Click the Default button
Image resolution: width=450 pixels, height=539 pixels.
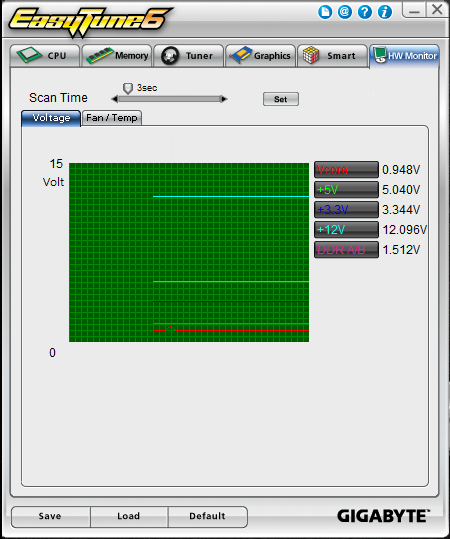click(x=207, y=516)
